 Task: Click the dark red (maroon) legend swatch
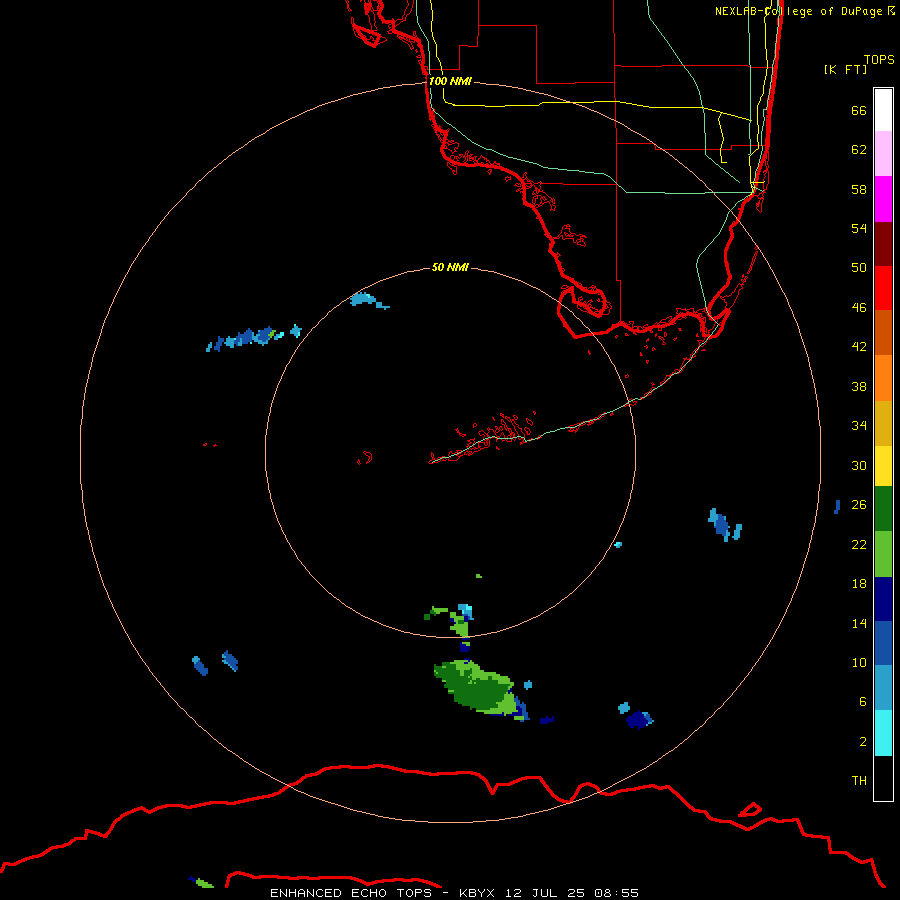pyautogui.click(x=883, y=244)
